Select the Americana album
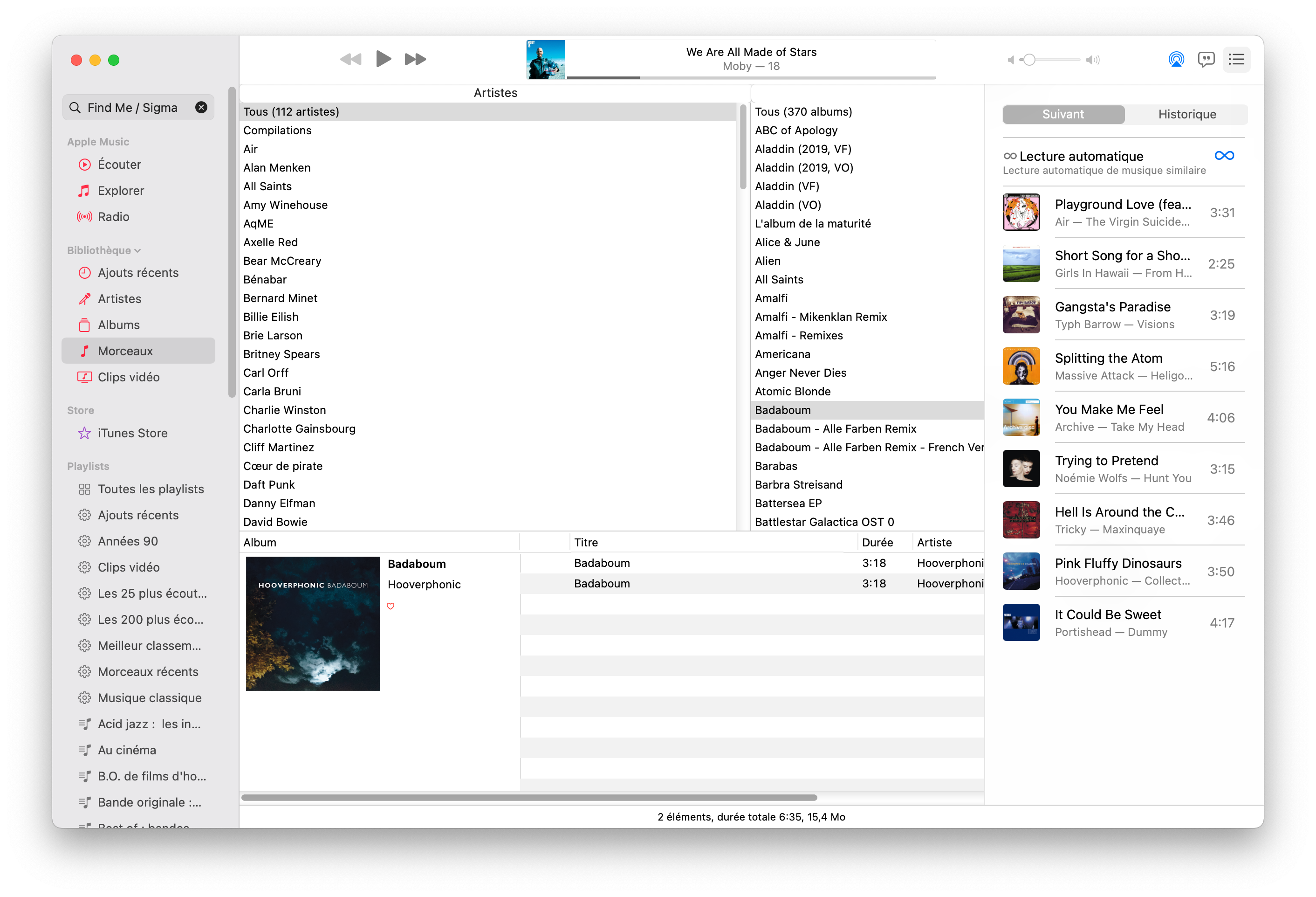Screen dimensions: 1316x897 [868, 354]
